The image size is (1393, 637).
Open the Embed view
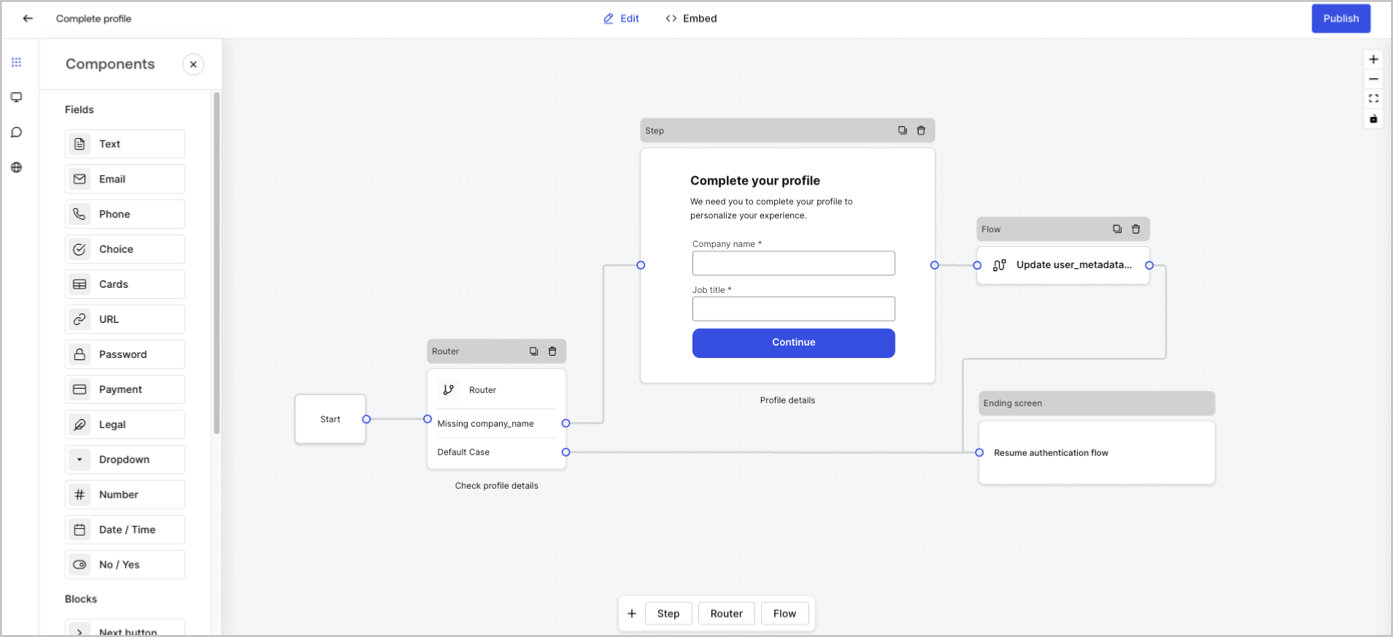pos(691,18)
